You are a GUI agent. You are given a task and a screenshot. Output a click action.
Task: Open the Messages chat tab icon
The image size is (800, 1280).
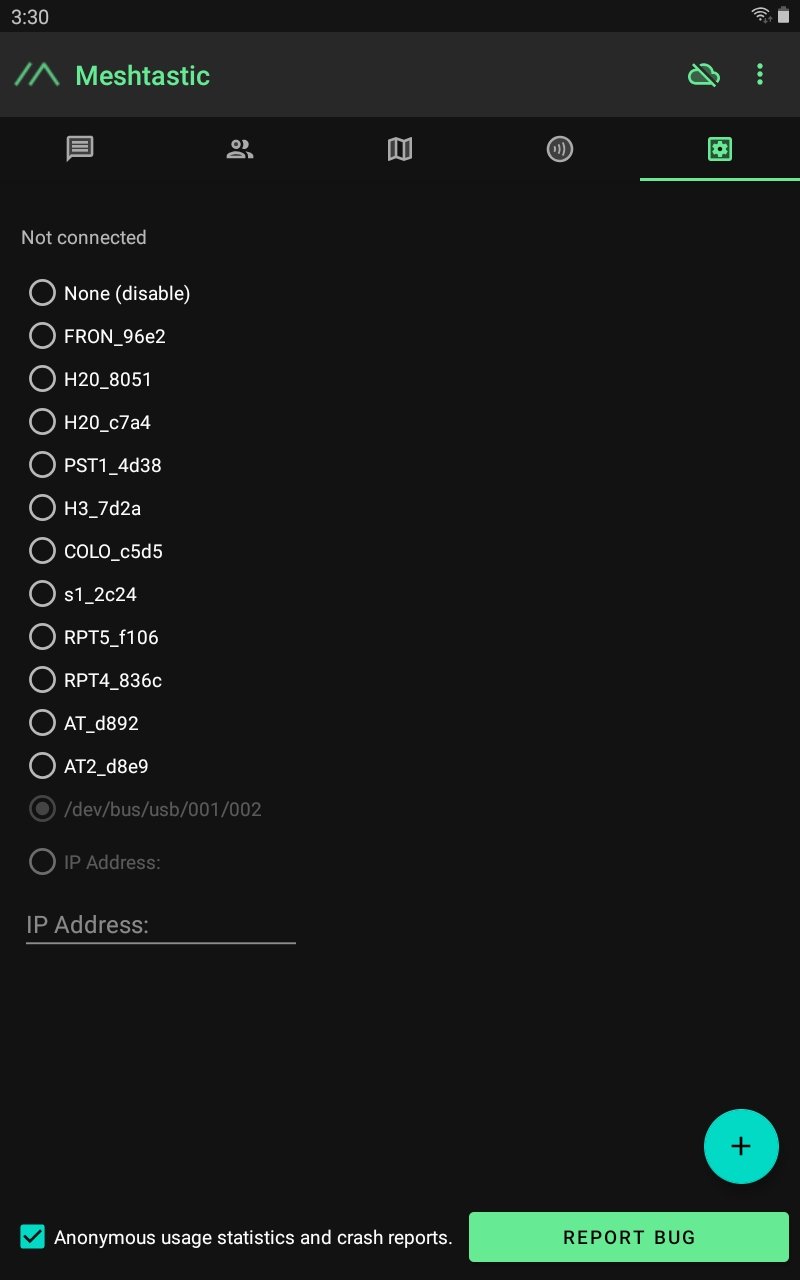pyautogui.click(x=80, y=150)
